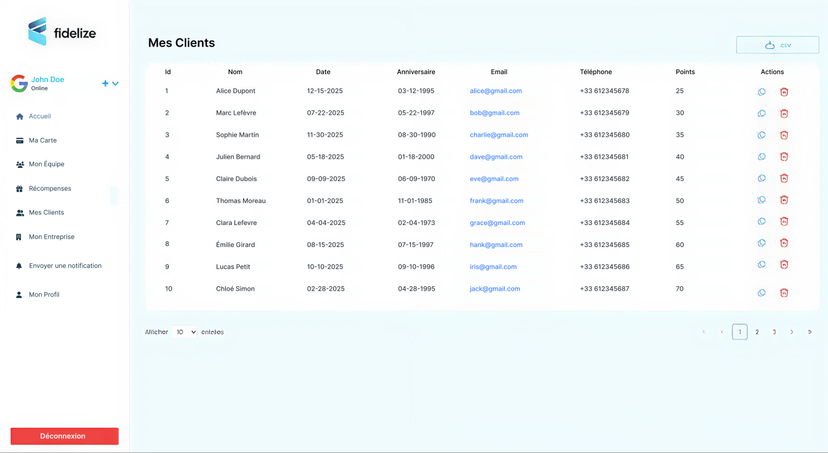Go to Accueil in the sidebar
The height and width of the screenshot is (453, 828).
pos(34,116)
